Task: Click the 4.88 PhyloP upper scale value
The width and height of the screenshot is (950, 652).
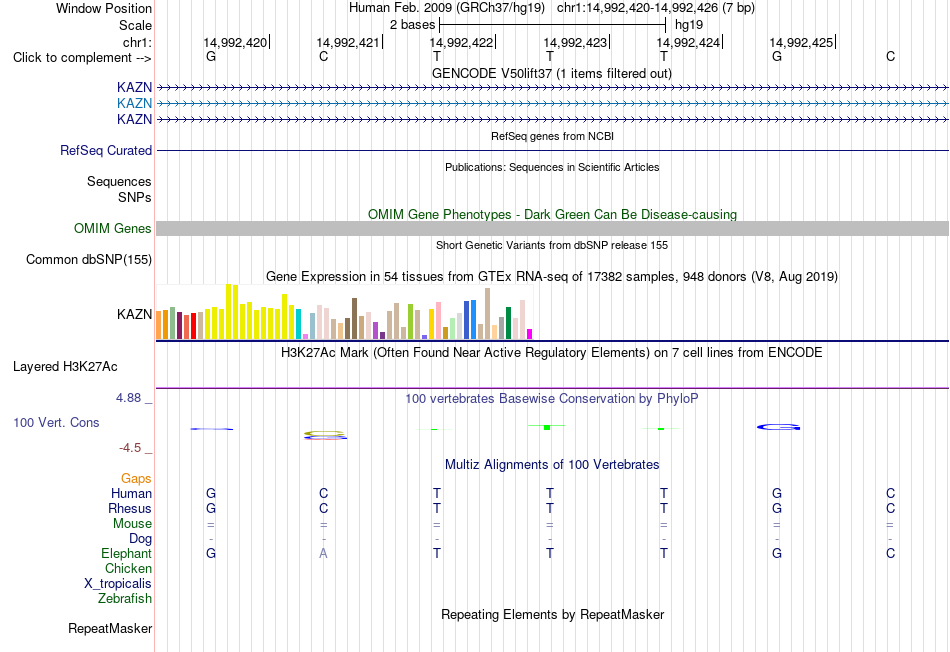Action: 128,398
